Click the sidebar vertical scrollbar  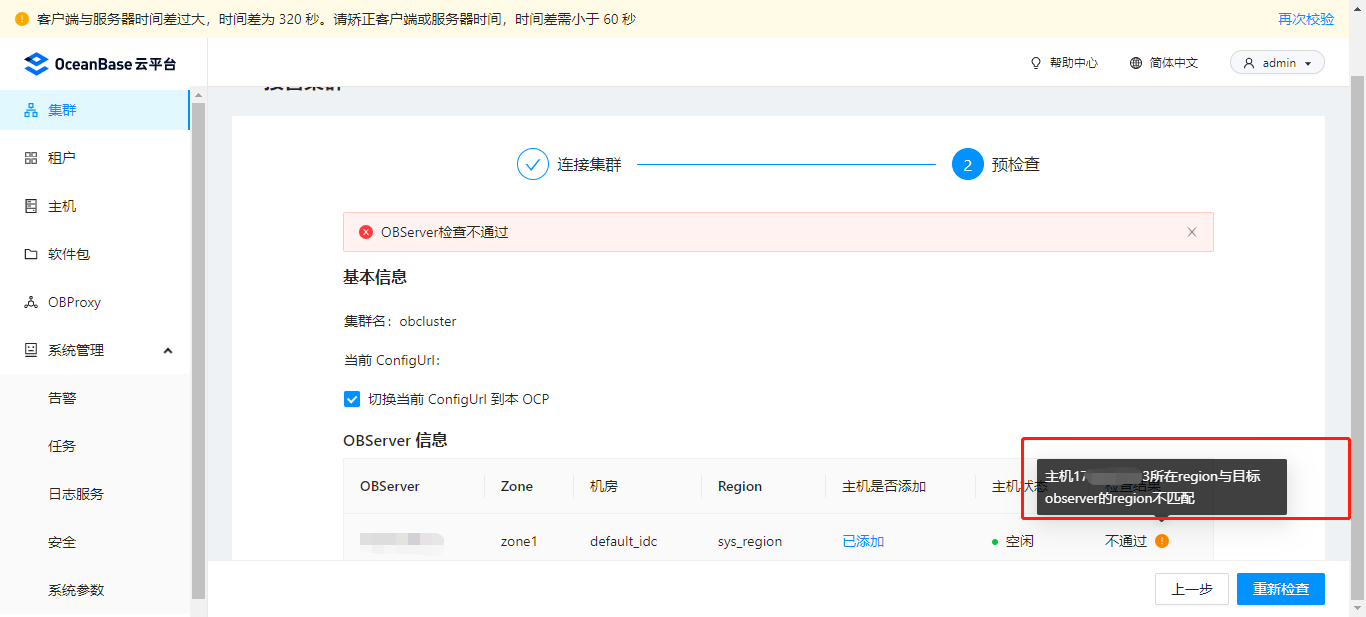coord(198,350)
